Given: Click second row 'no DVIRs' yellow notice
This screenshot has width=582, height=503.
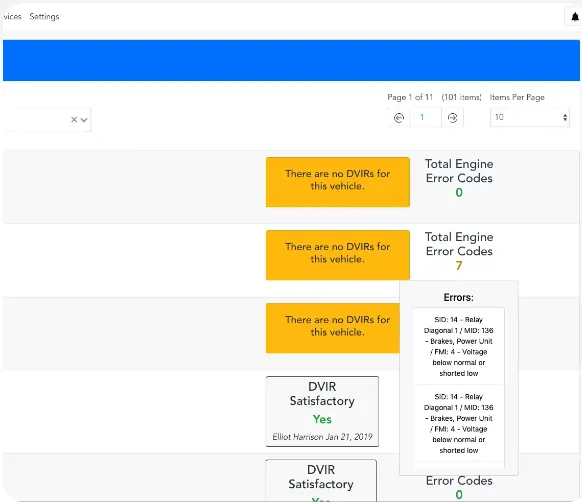Looking at the screenshot, I should [x=338, y=255].
